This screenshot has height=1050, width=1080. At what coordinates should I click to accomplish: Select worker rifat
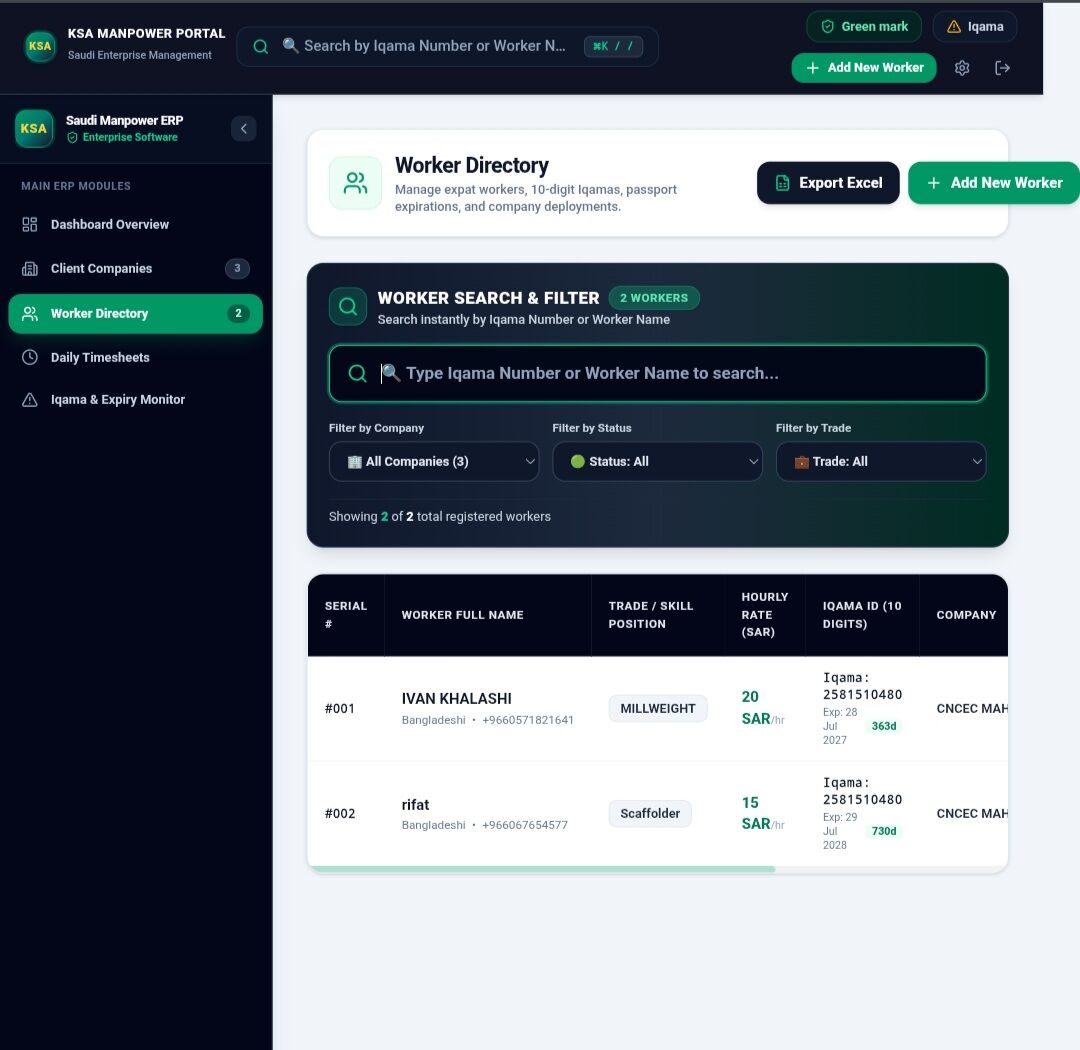[x=415, y=805]
